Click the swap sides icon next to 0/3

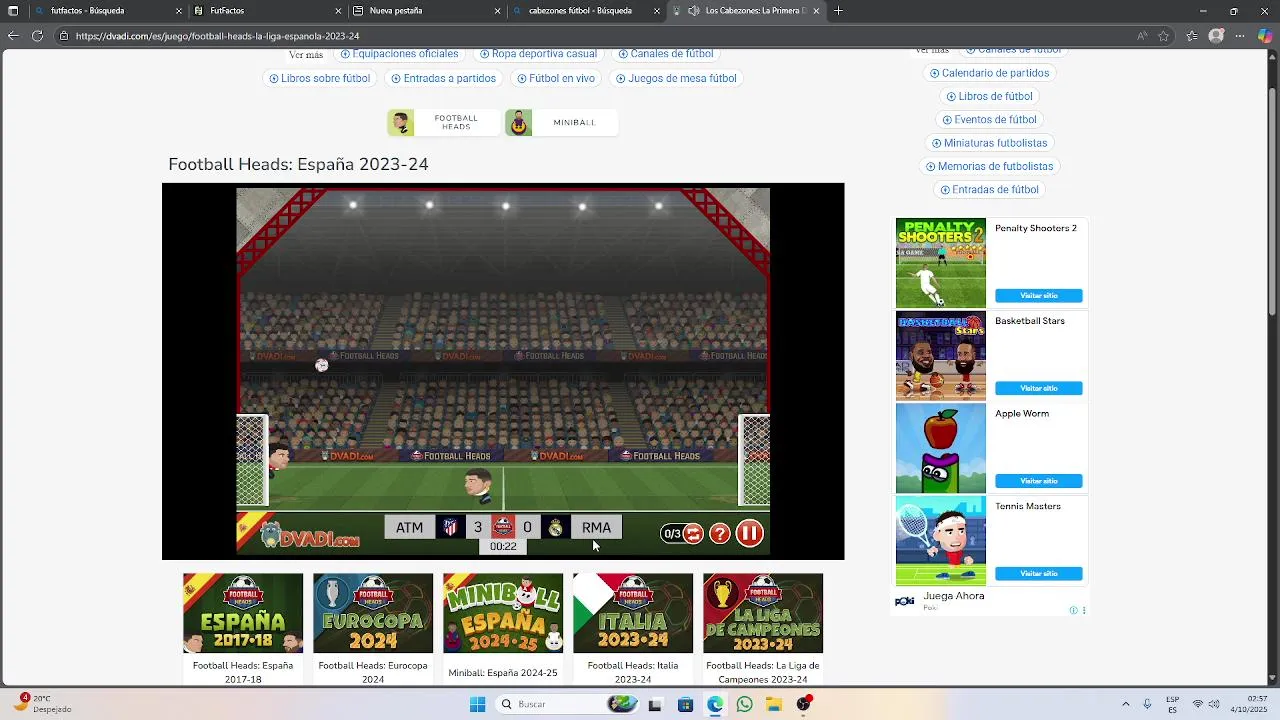pyautogui.click(x=693, y=534)
